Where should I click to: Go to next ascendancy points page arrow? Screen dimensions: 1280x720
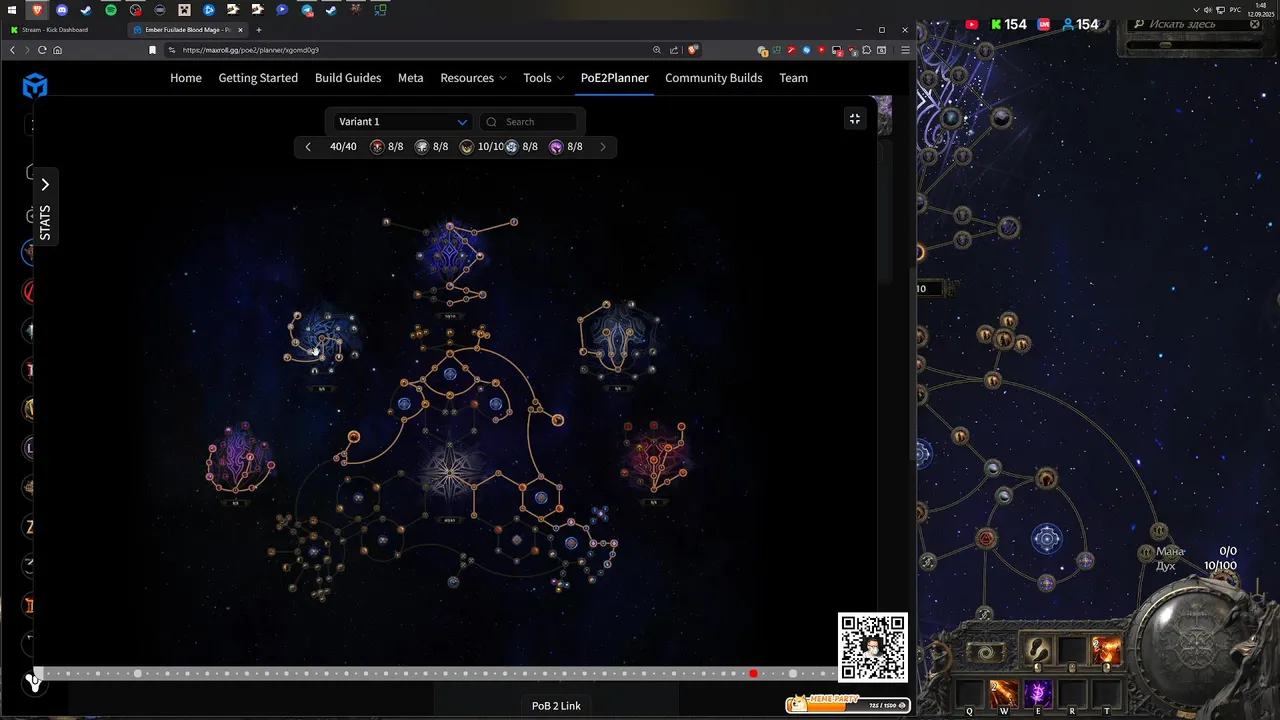point(602,147)
